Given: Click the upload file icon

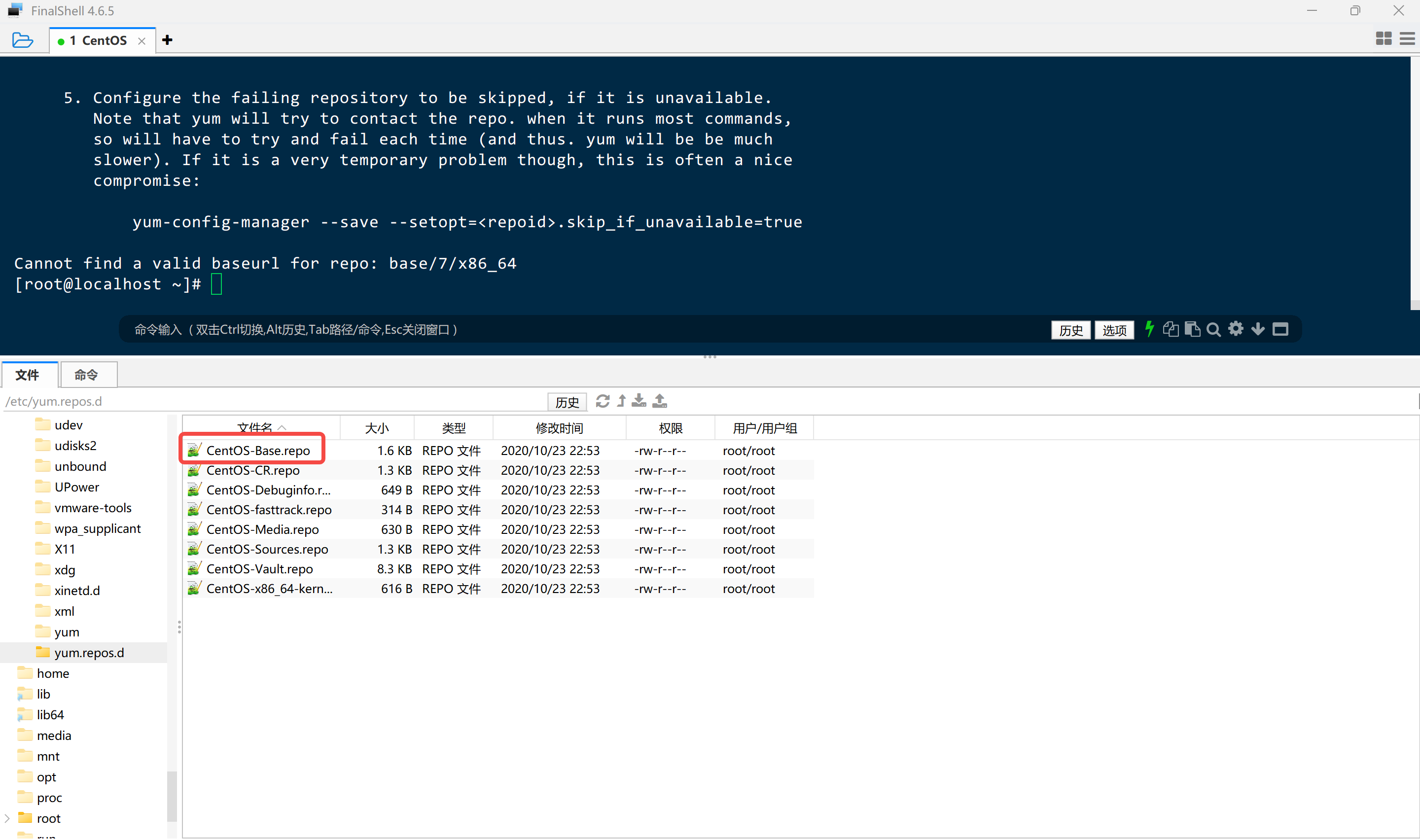Looking at the screenshot, I should point(659,401).
